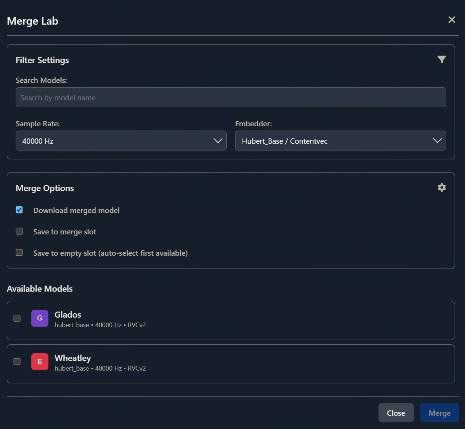Click the filter funnel icon
The image size is (465, 429).
click(x=442, y=60)
